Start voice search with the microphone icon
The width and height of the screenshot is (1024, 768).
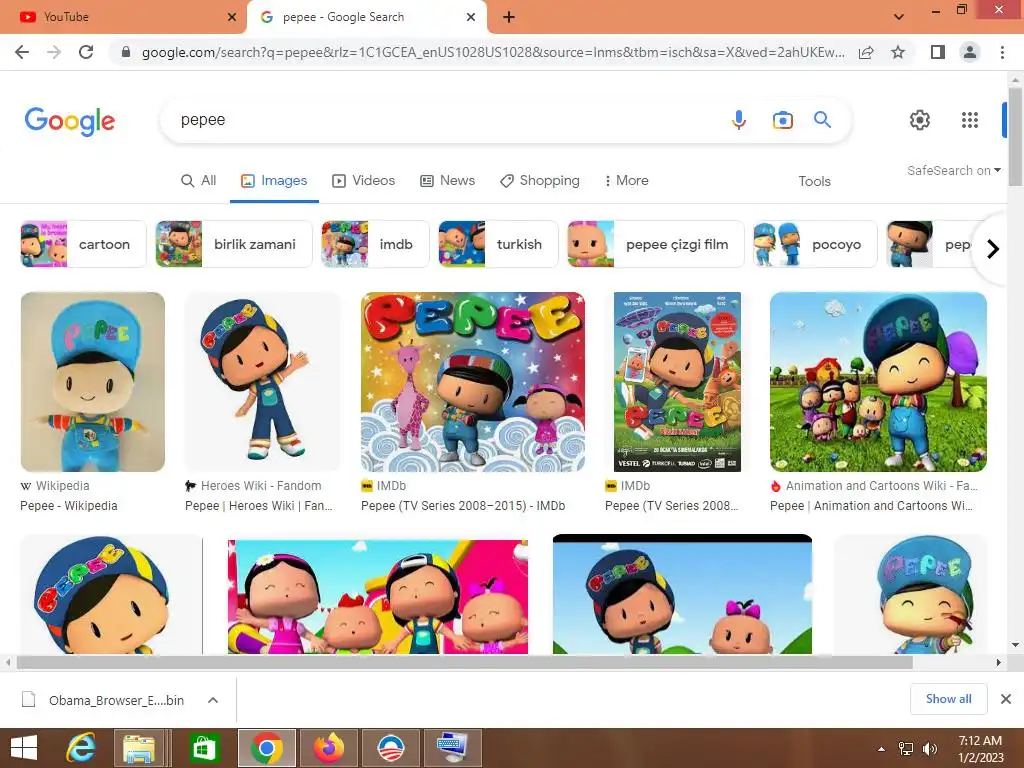(739, 120)
